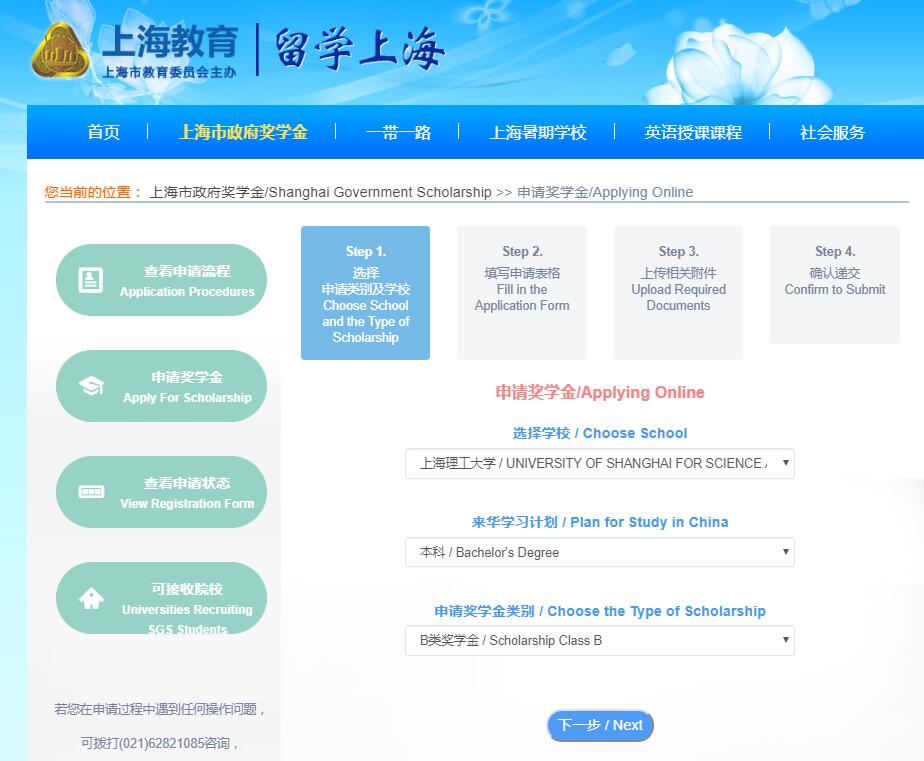Select Step 4 Confirm to Submit
The image size is (924, 761).
pos(834,285)
